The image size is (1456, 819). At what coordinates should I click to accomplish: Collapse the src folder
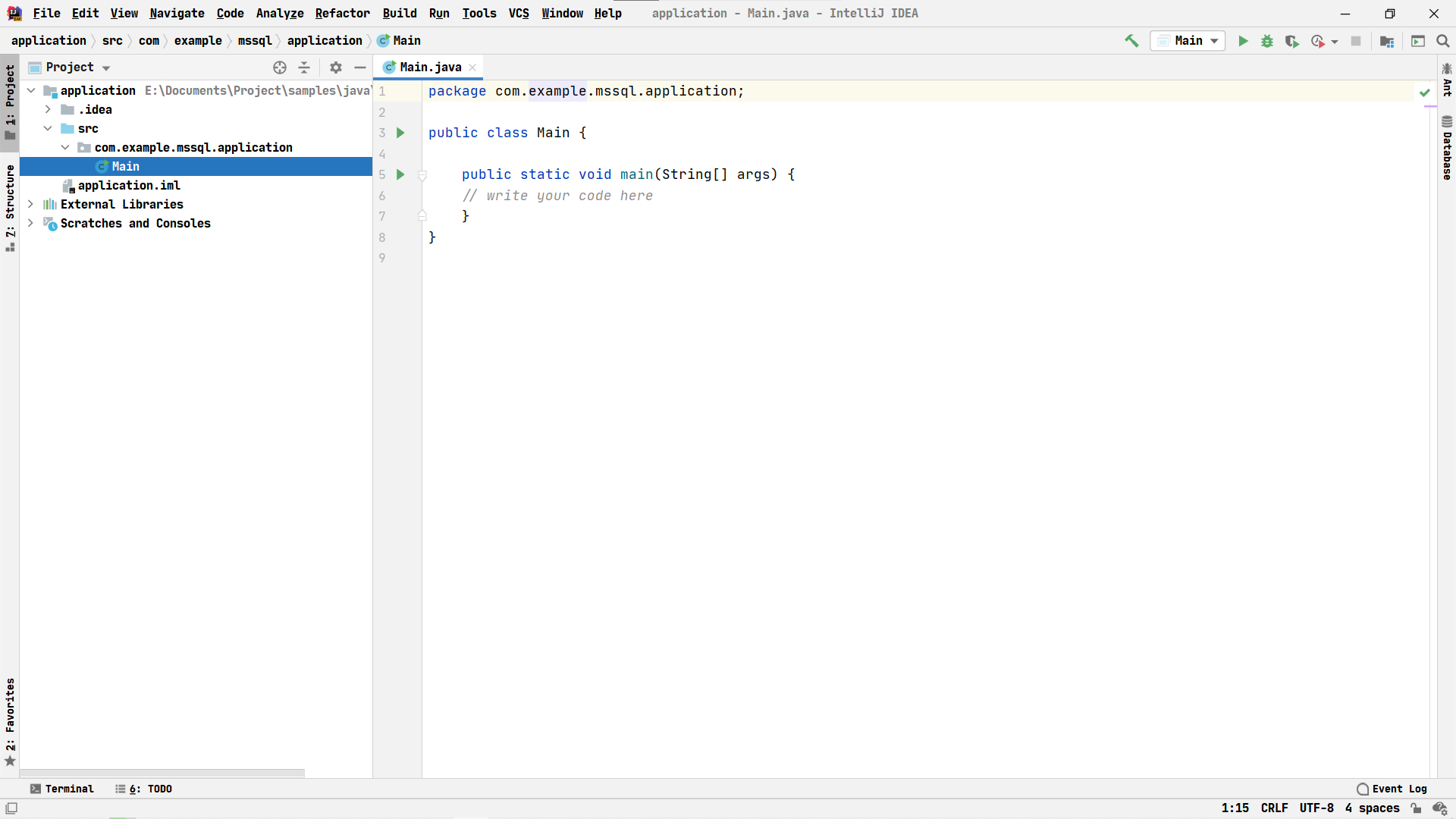[x=48, y=129]
